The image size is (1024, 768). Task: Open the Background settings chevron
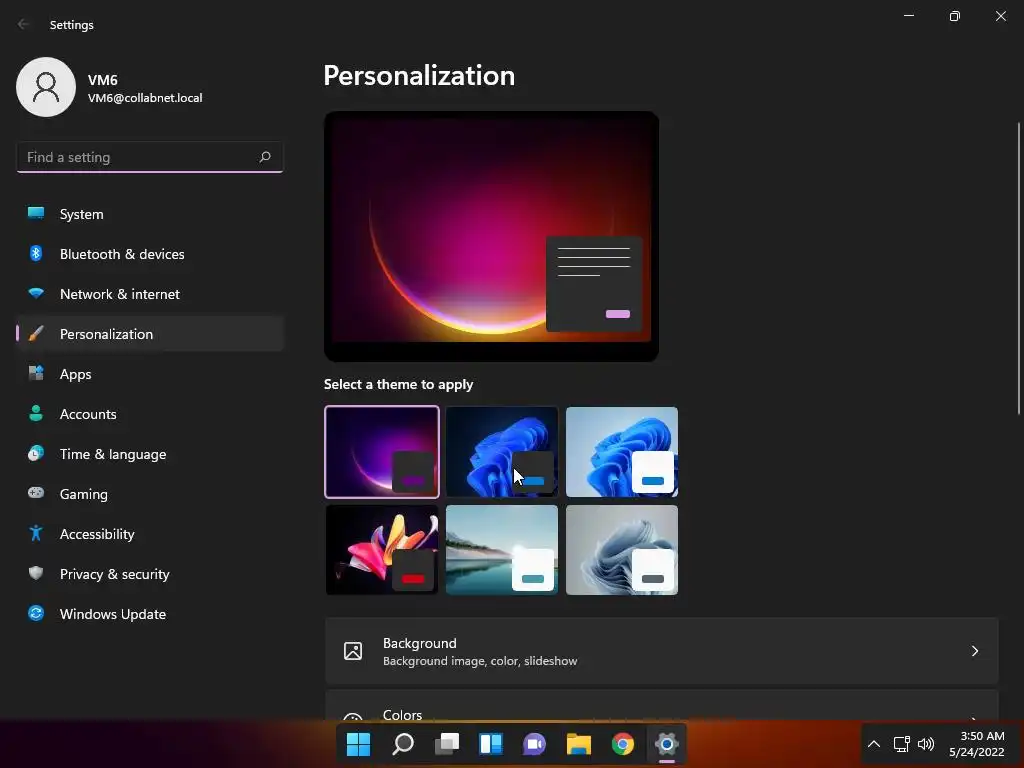(974, 651)
